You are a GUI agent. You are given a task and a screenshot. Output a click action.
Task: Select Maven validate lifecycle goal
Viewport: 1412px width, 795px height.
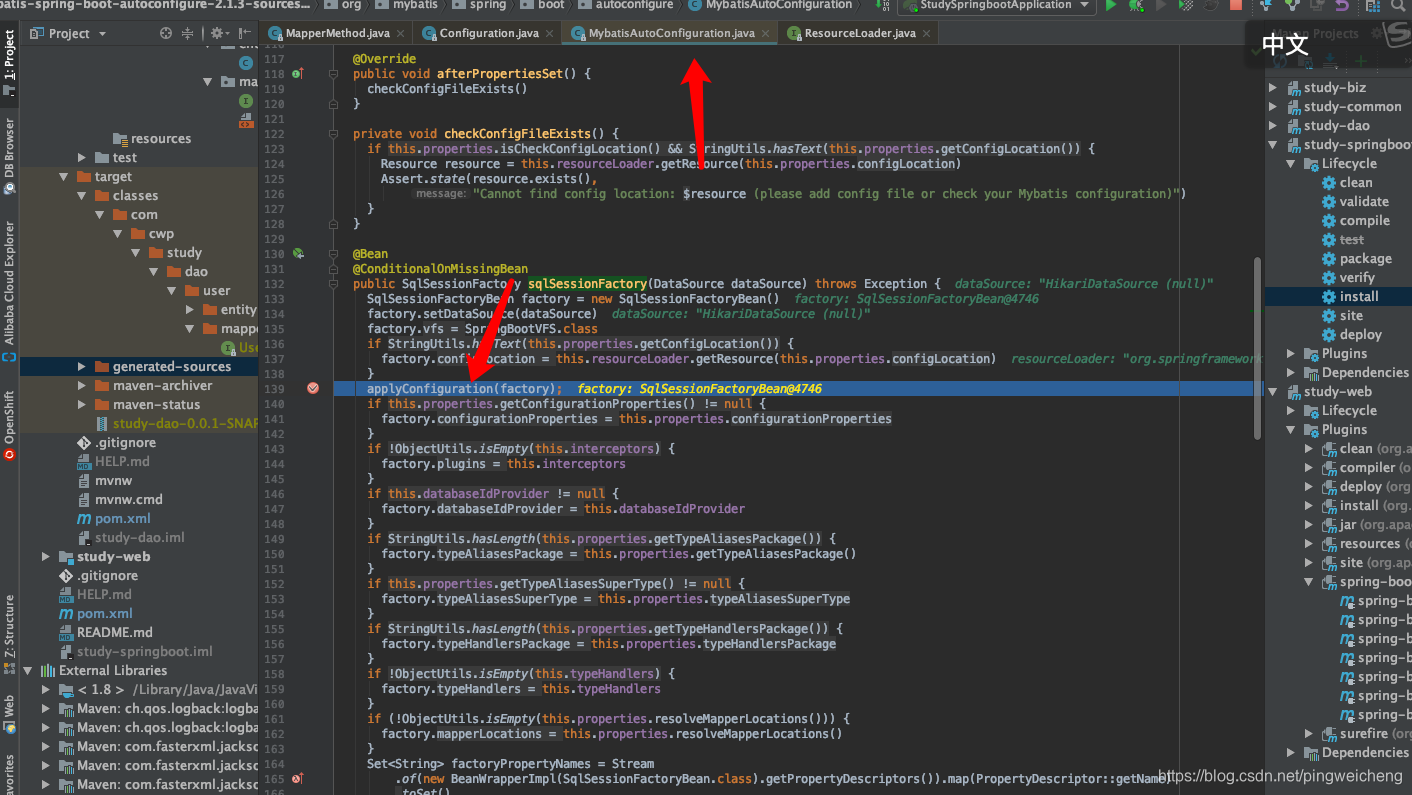(1364, 202)
